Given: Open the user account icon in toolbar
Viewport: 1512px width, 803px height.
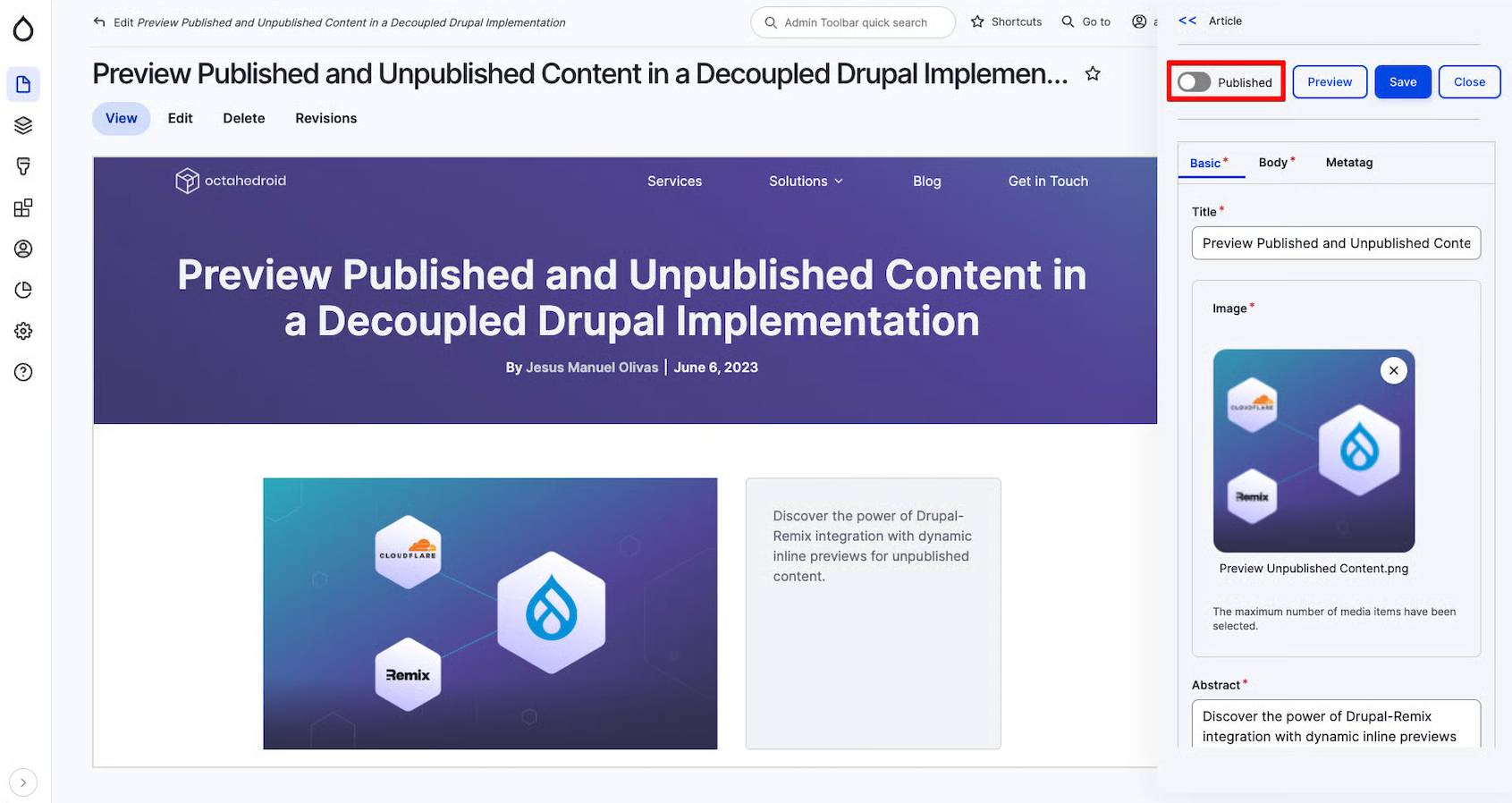Looking at the screenshot, I should point(1139,21).
